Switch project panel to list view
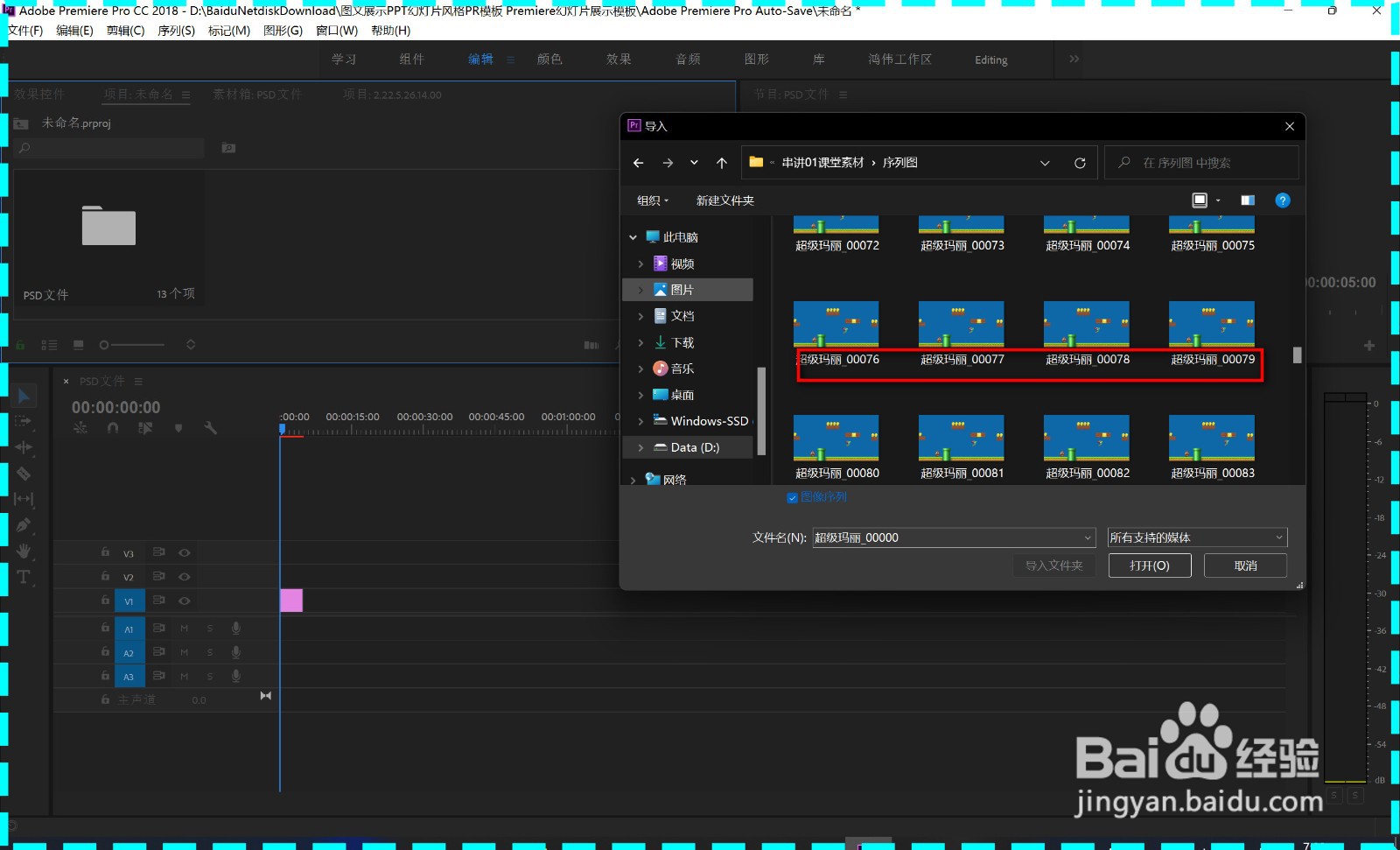The height and width of the screenshot is (850, 1400). coord(49,345)
